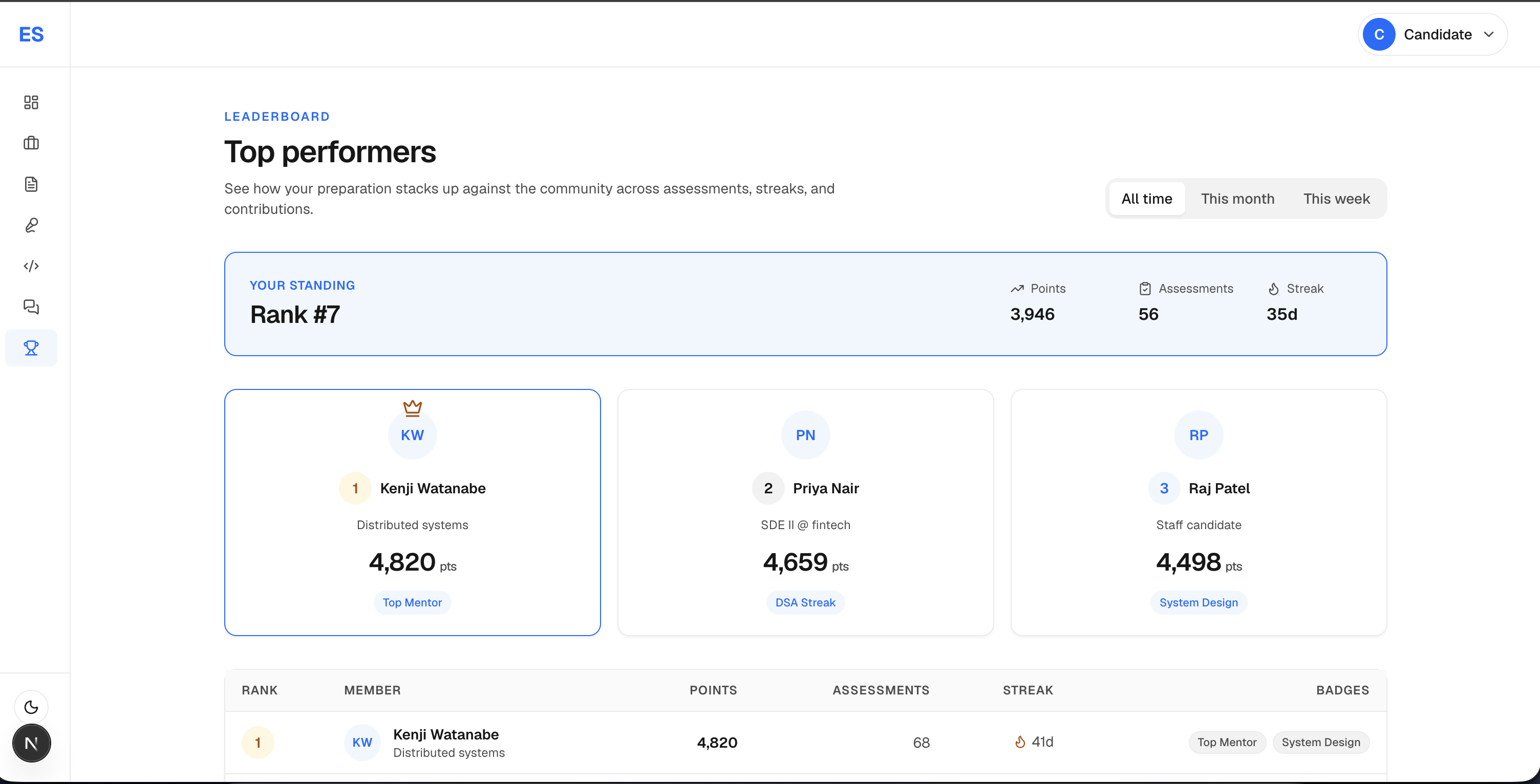Expand the chevron next to Candidate

(x=1489, y=35)
